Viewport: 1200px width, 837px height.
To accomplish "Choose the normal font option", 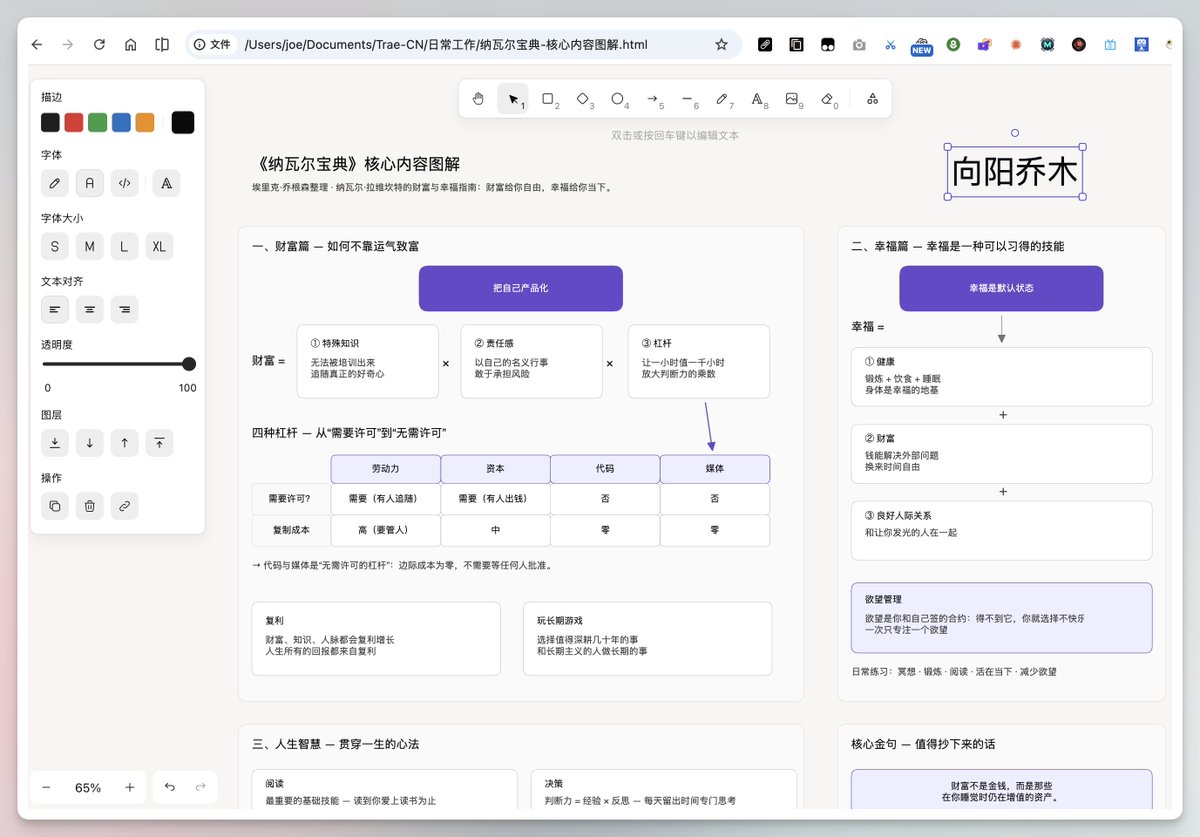I will point(90,183).
